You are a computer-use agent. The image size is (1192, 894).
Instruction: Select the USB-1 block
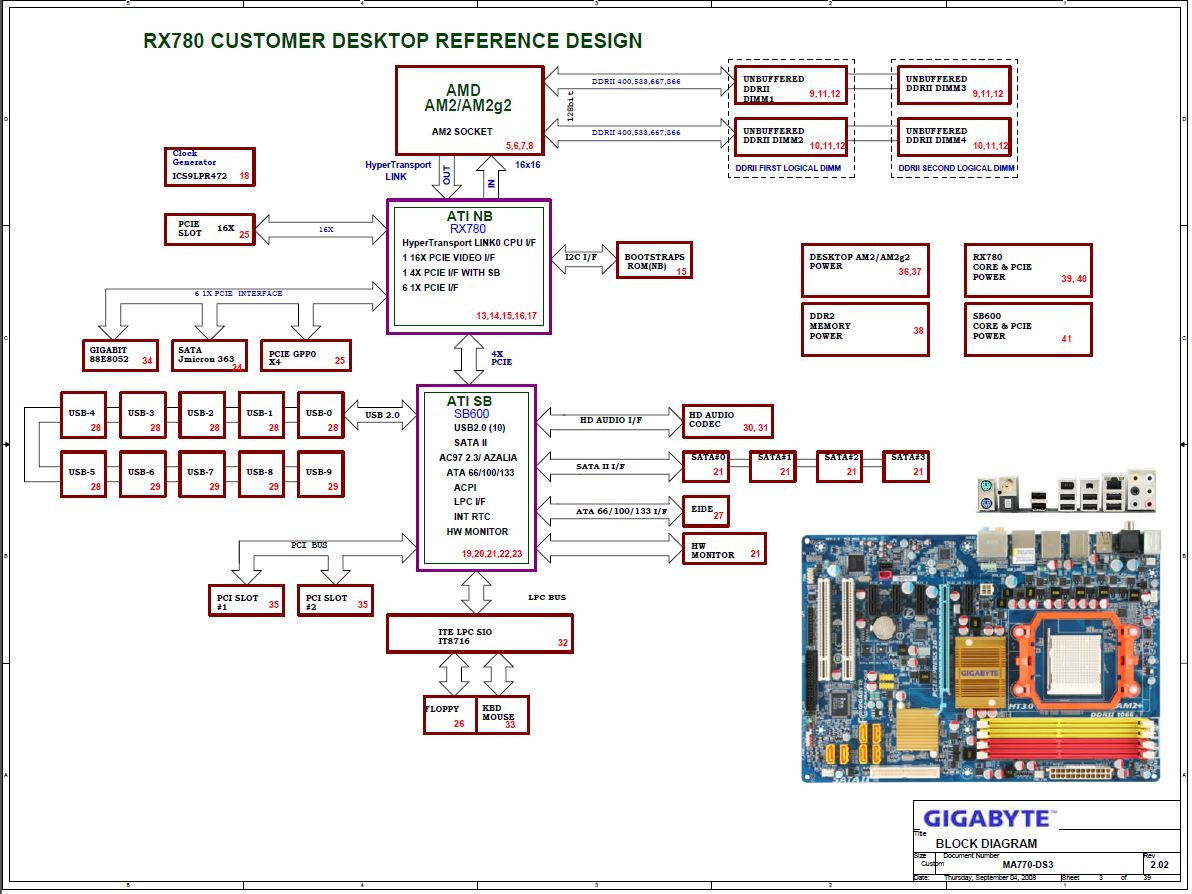pyautogui.click(x=261, y=415)
